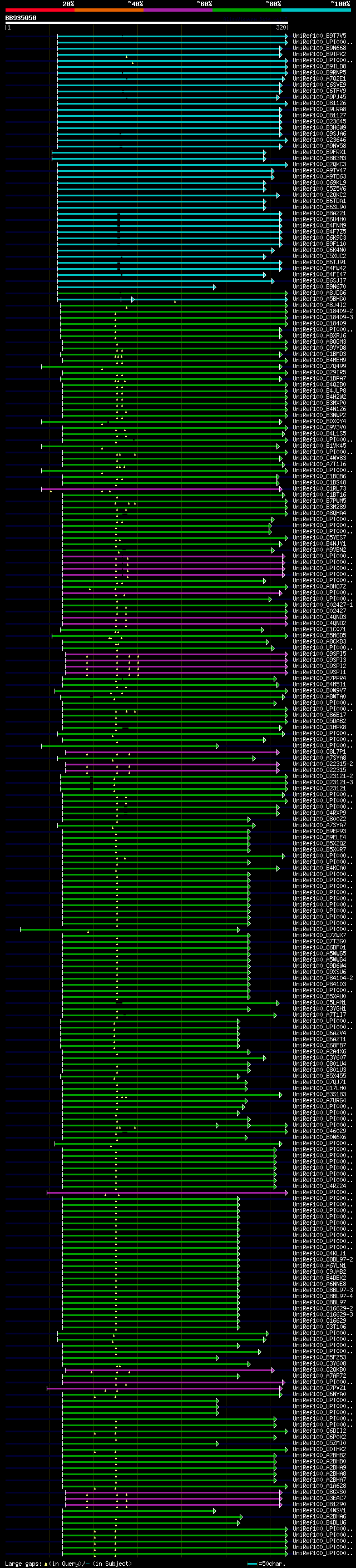Select UniRef100_Q23121-3 hit
Screen dimensions: 356x1568
(323, 782)
